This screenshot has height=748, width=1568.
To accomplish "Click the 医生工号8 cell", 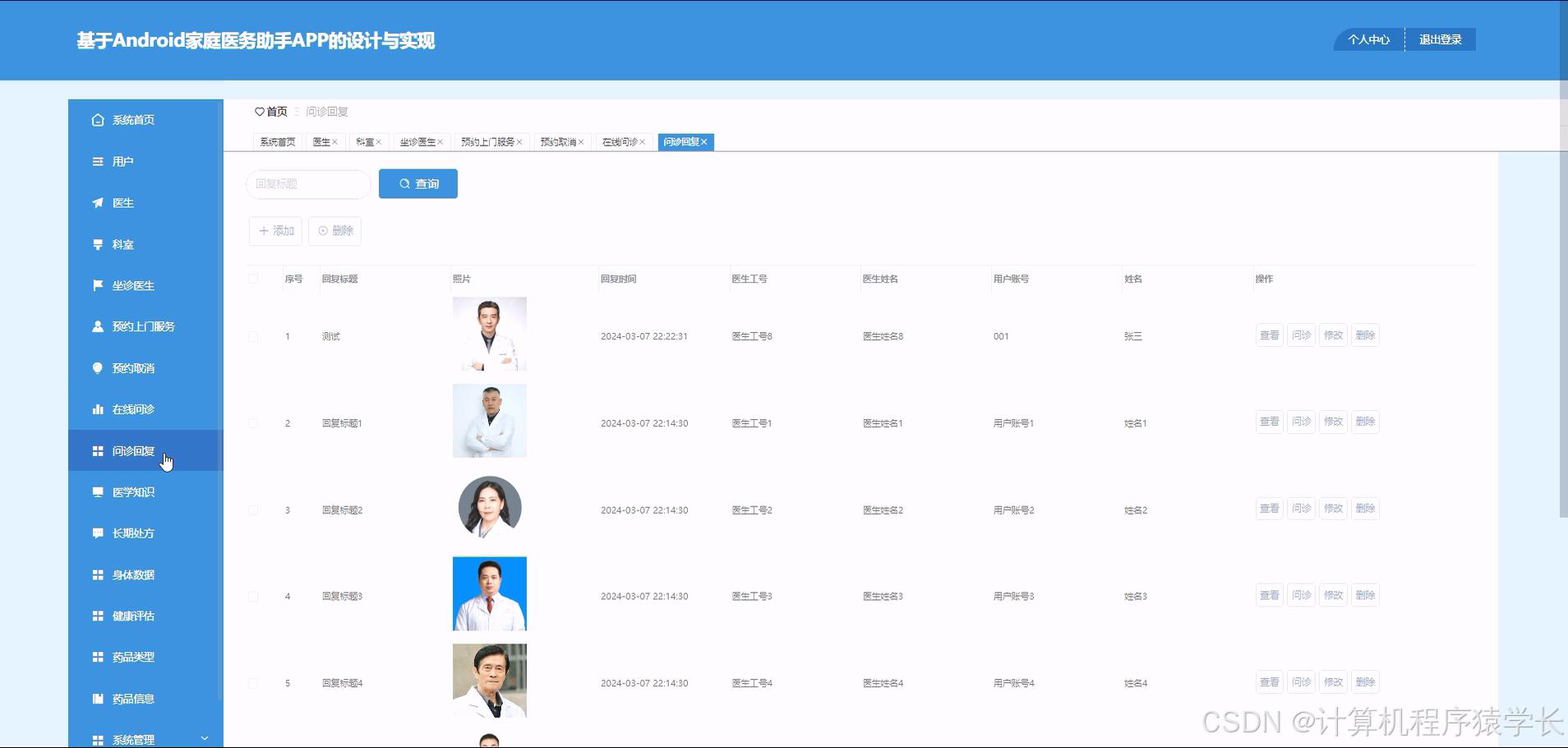I will 752,336.
